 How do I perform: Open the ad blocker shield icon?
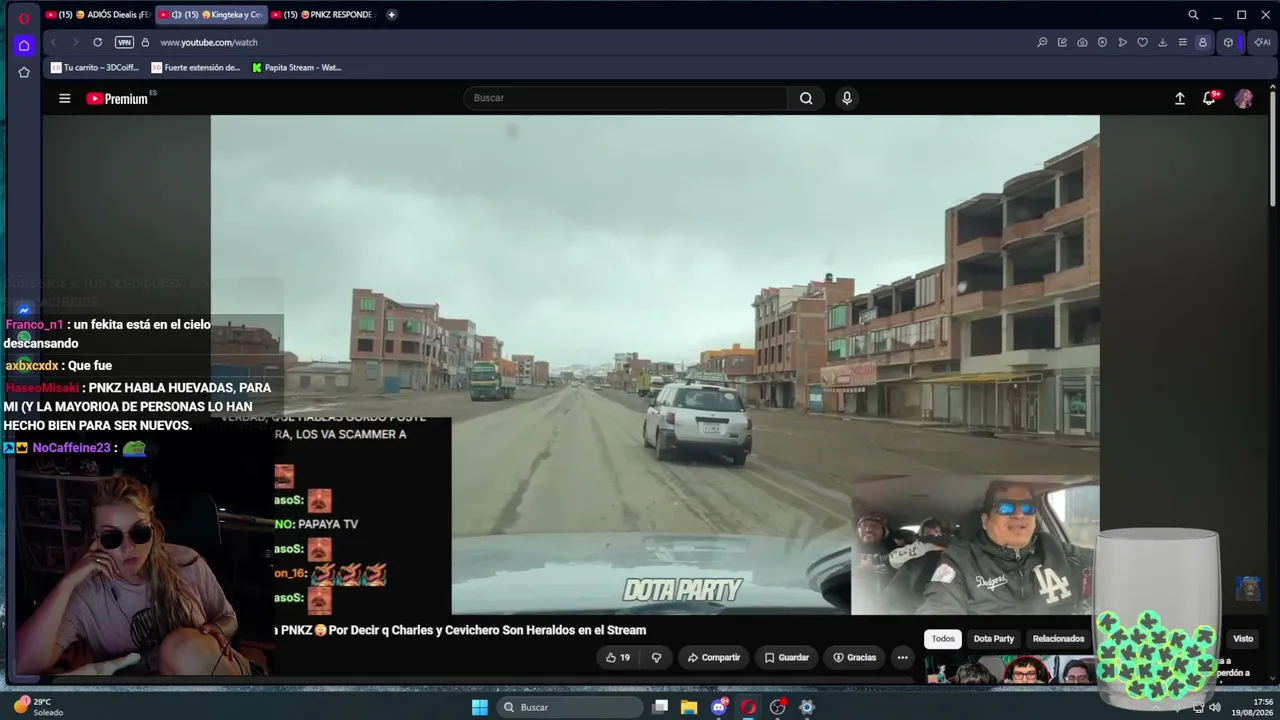click(1102, 42)
